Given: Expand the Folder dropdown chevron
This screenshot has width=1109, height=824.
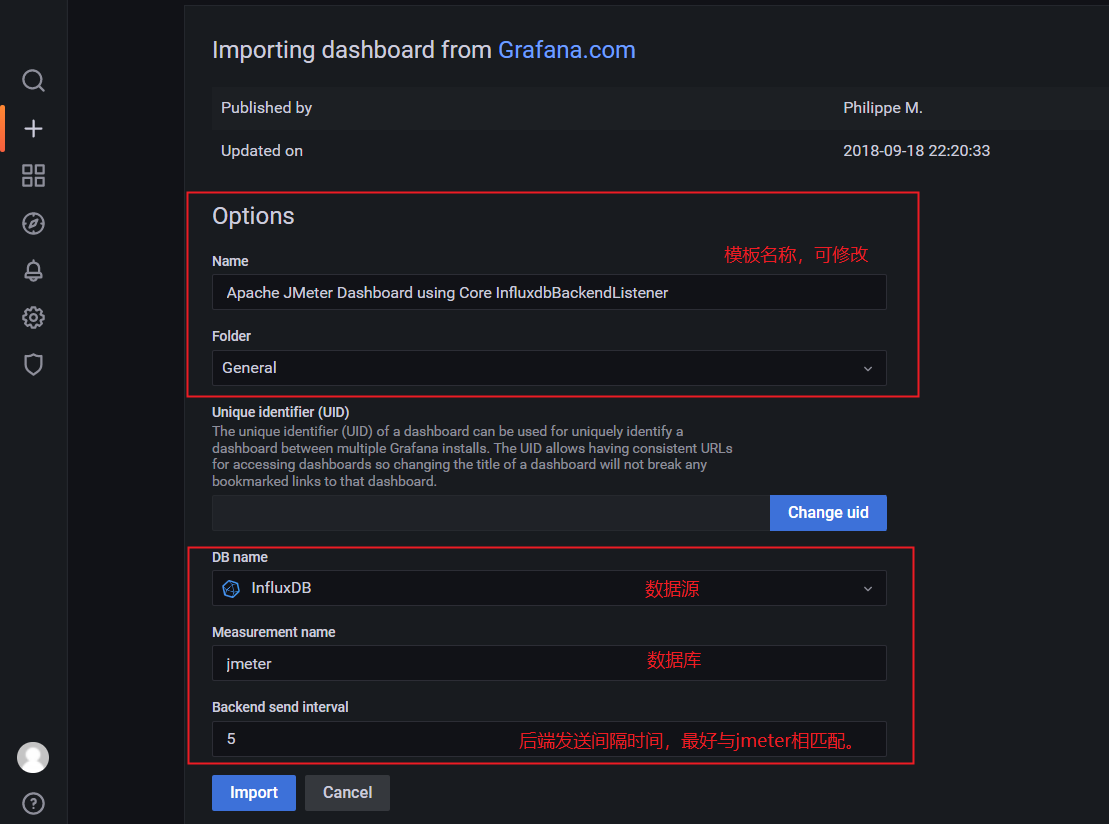Looking at the screenshot, I should pos(868,369).
